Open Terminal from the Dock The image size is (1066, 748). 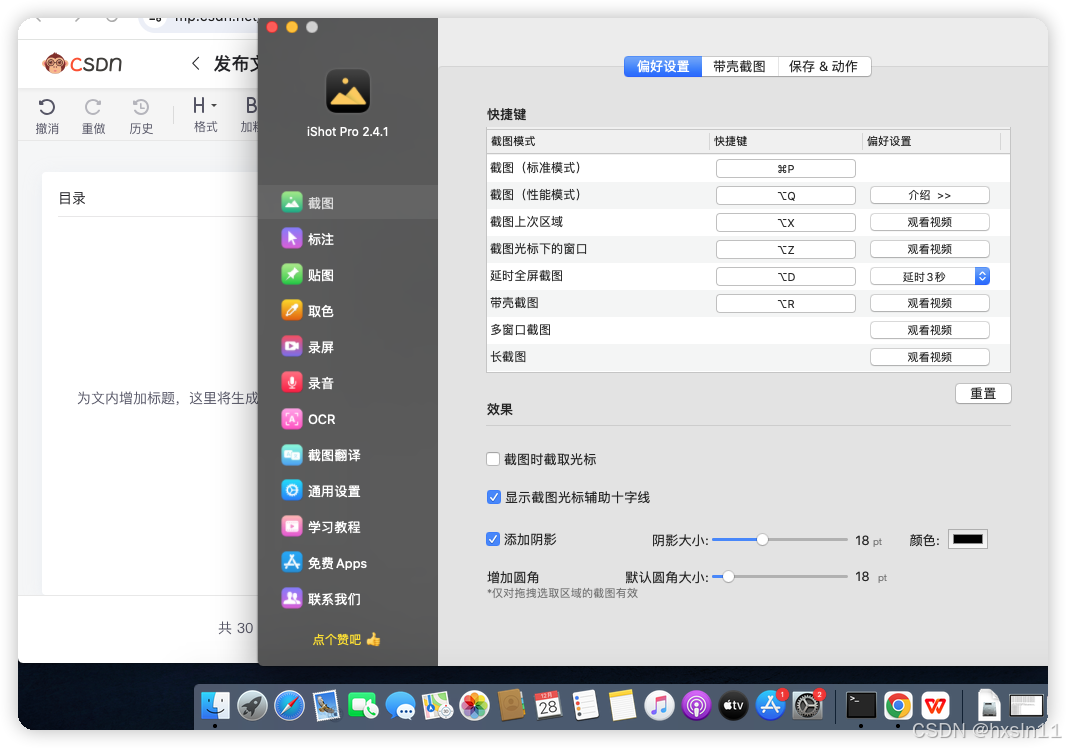pyautogui.click(x=861, y=705)
